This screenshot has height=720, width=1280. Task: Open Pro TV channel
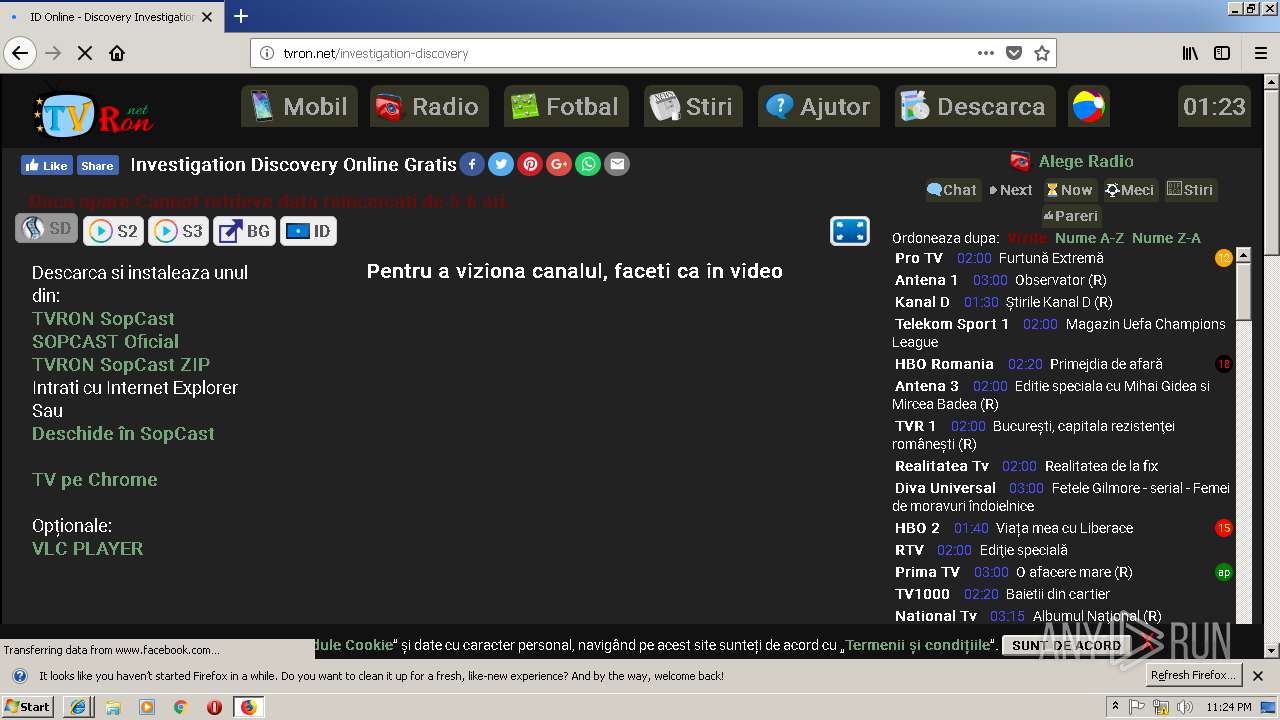click(x=919, y=258)
